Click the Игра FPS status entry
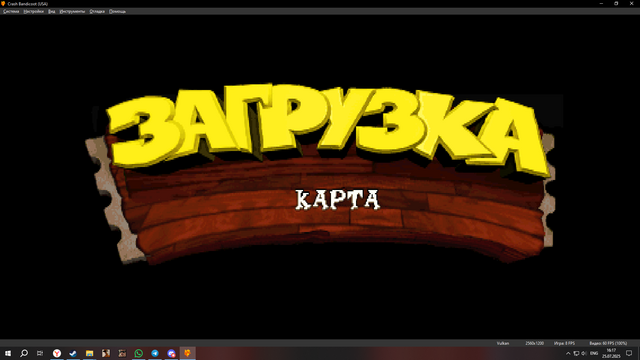The image size is (640, 360). coord(564,343)
